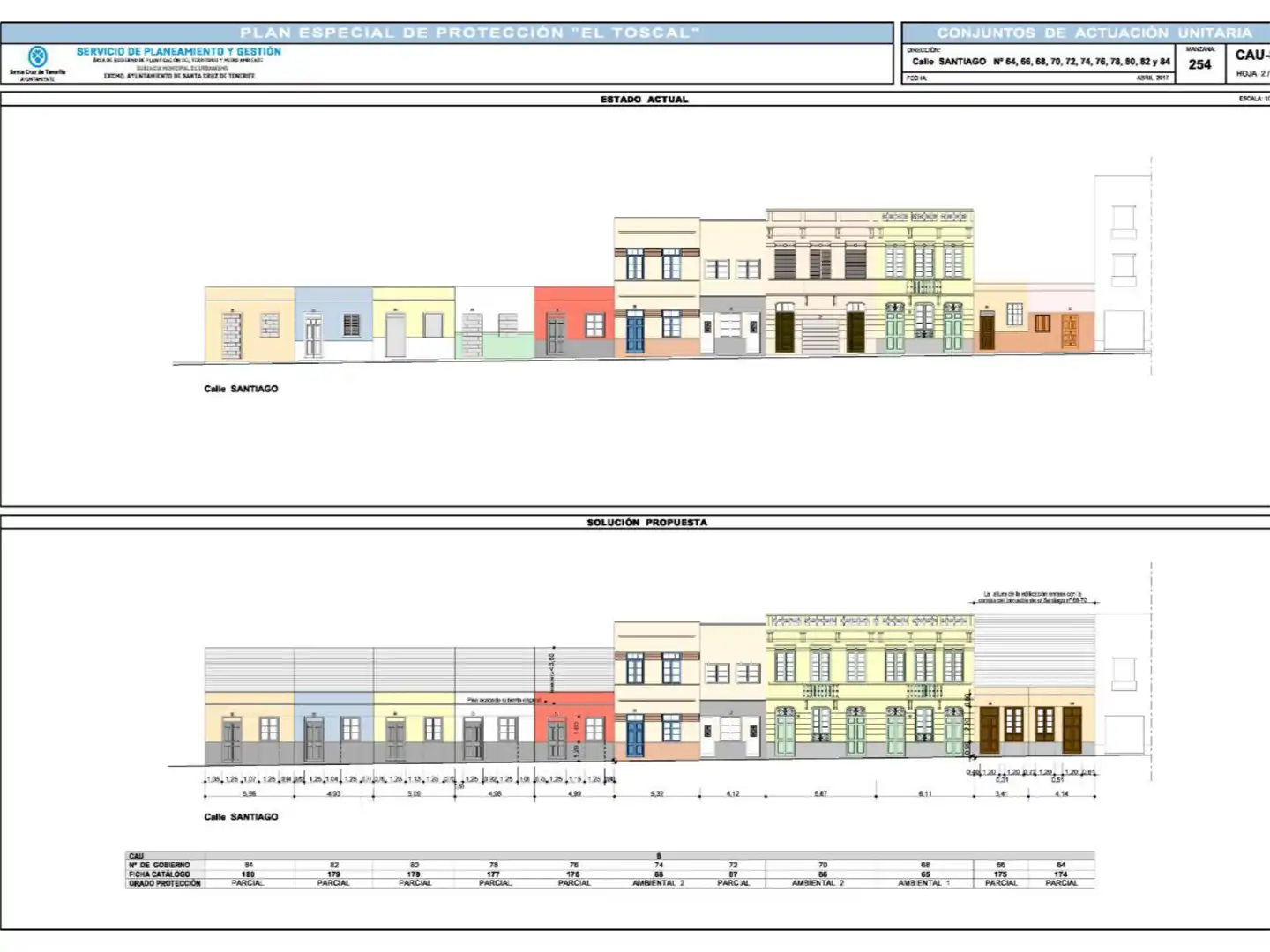The height and width of the screenshot is (952, 1270).
Task: Click the 'GRADO PROTECCIÓN' row header
Action: coord(164,883)
